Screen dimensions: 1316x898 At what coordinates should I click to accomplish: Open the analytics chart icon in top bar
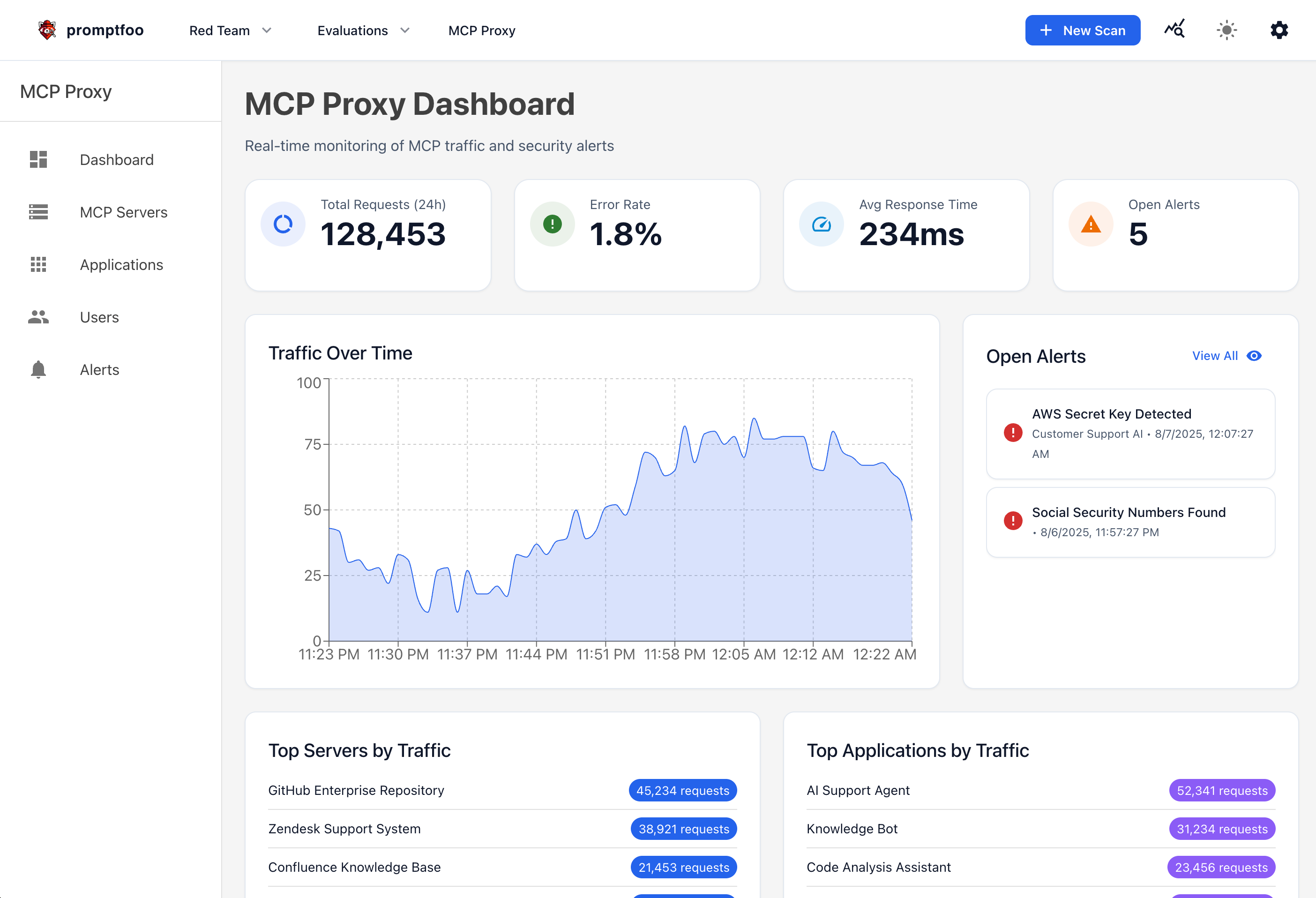(x=1174, y=30)
